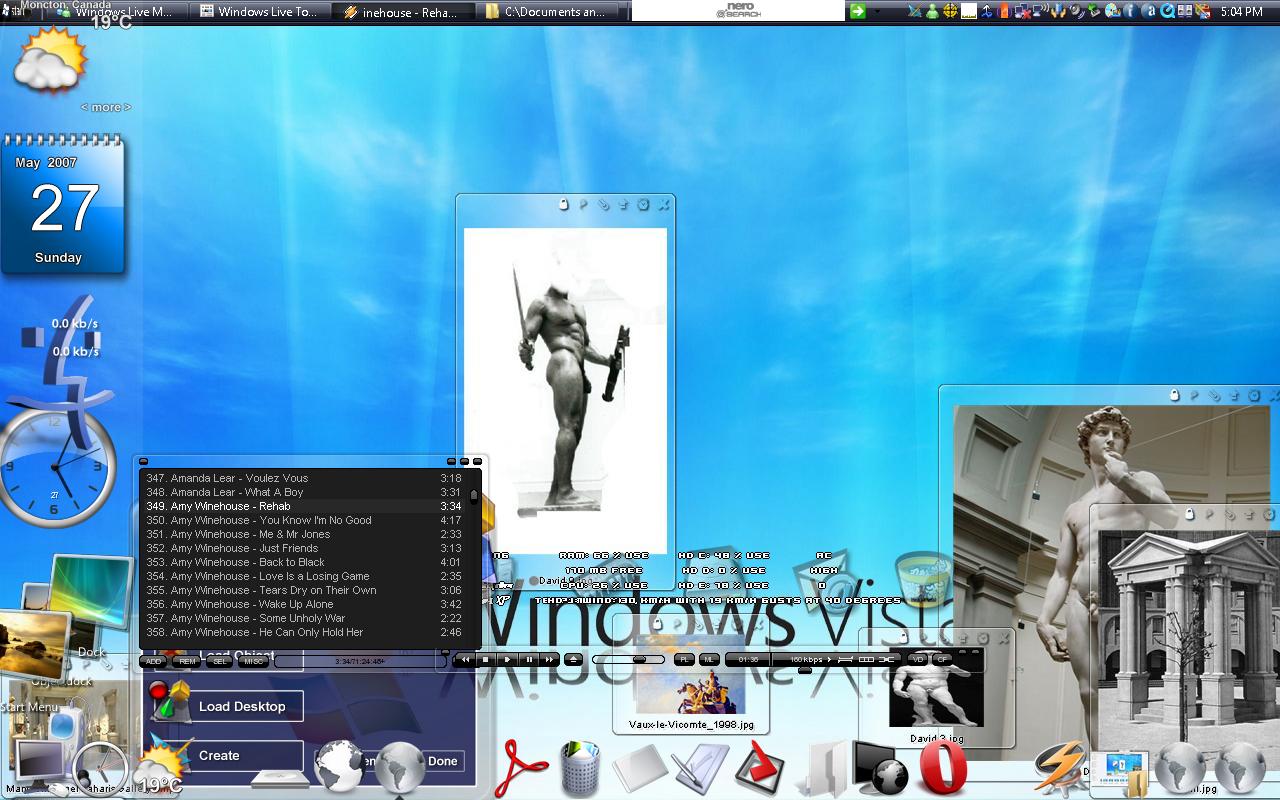This screenshot has height=800, width=1280.
Task: Select track 350 You Know I'm No Good
Action: 304,520
